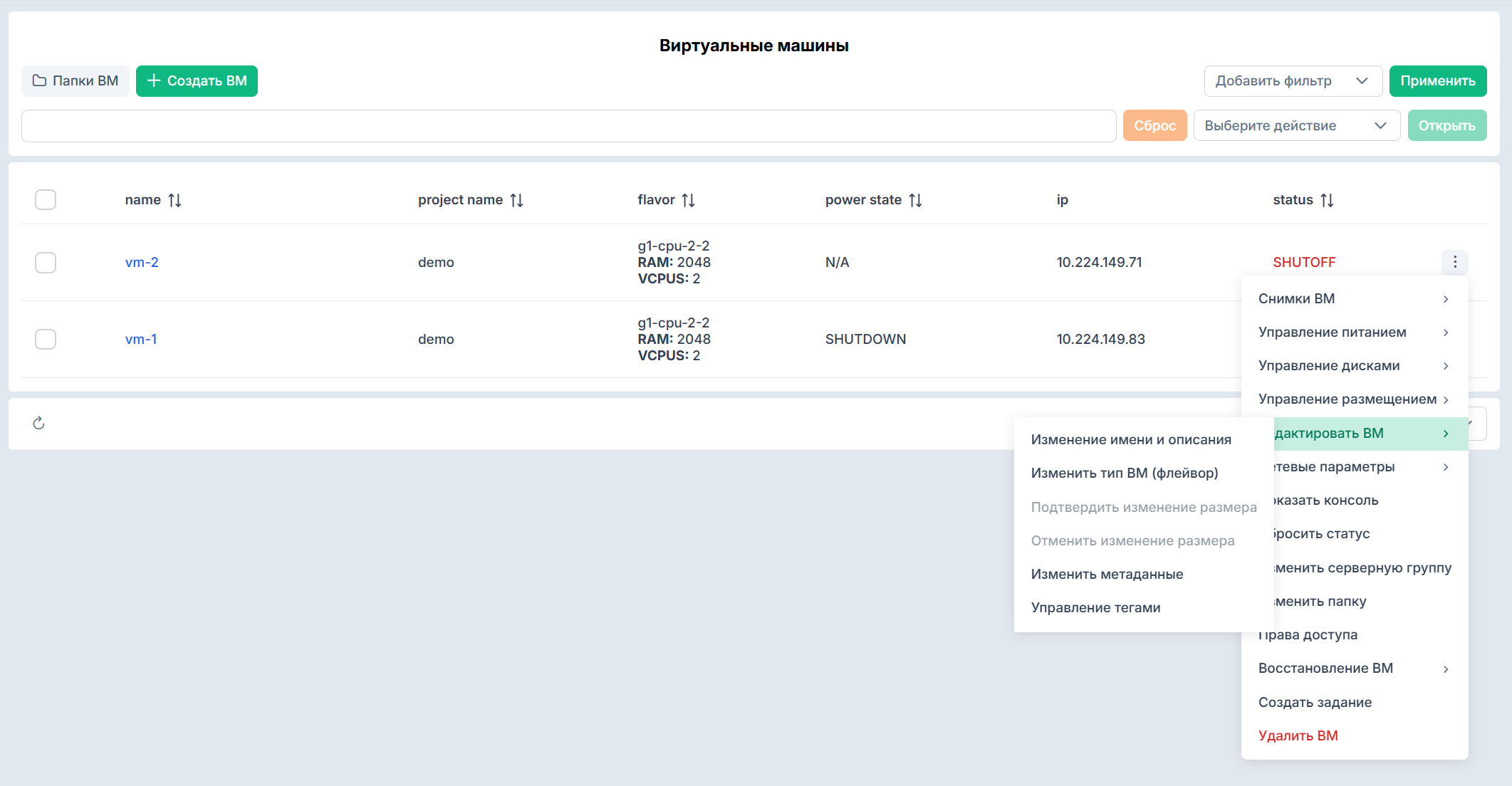
Task: Select the reset status menu item
Action: [1370, 533]
